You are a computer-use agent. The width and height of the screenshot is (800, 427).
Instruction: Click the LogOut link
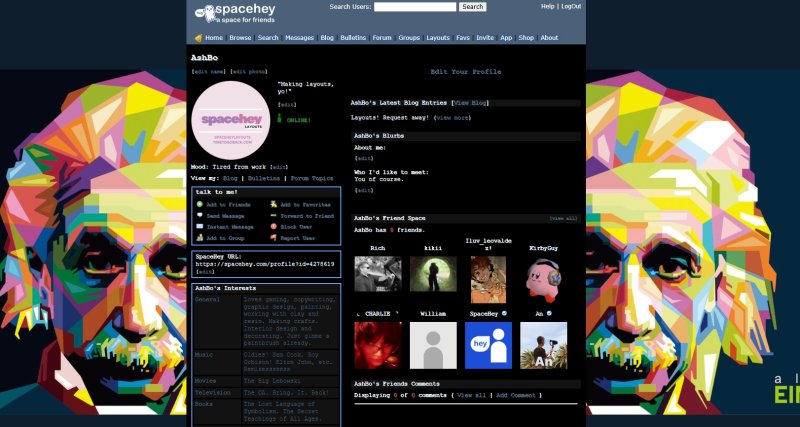click(571, 6)
